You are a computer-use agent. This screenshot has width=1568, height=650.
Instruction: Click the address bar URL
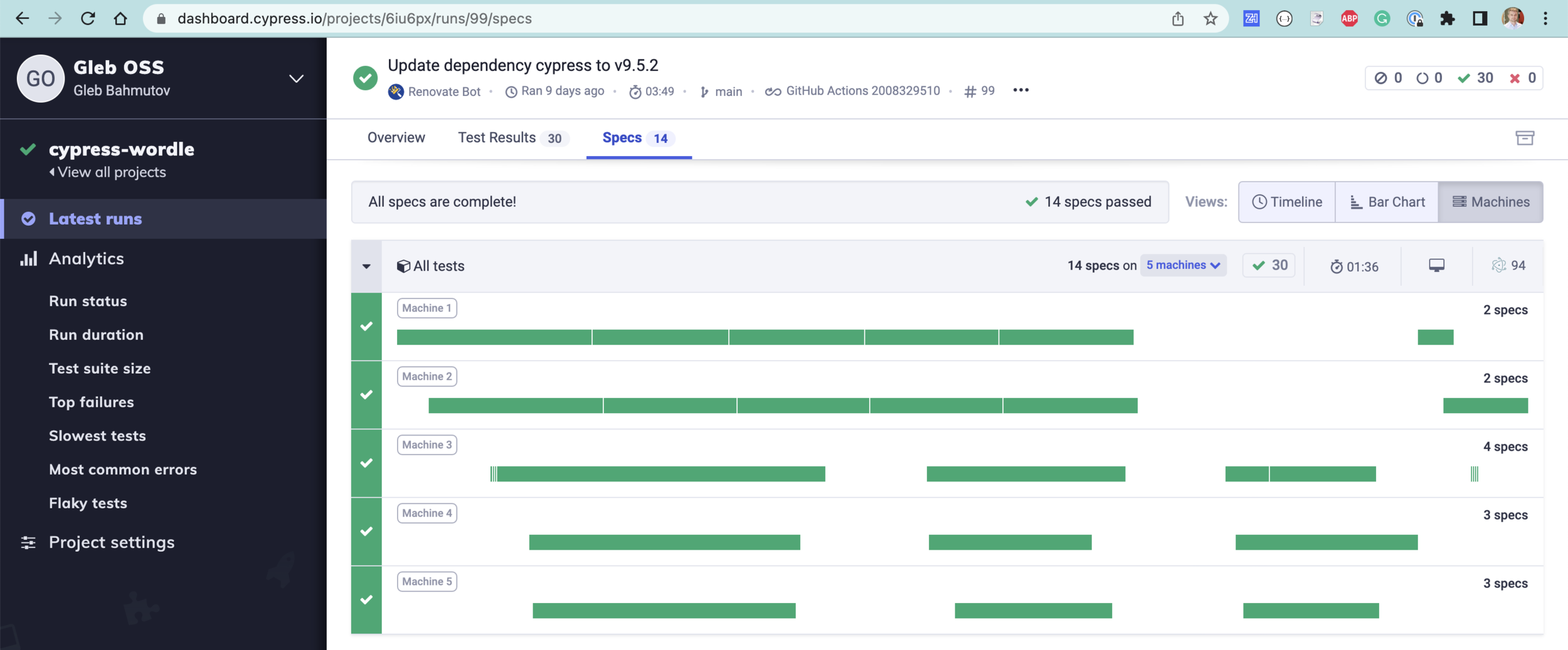click(x=354, y=19)
